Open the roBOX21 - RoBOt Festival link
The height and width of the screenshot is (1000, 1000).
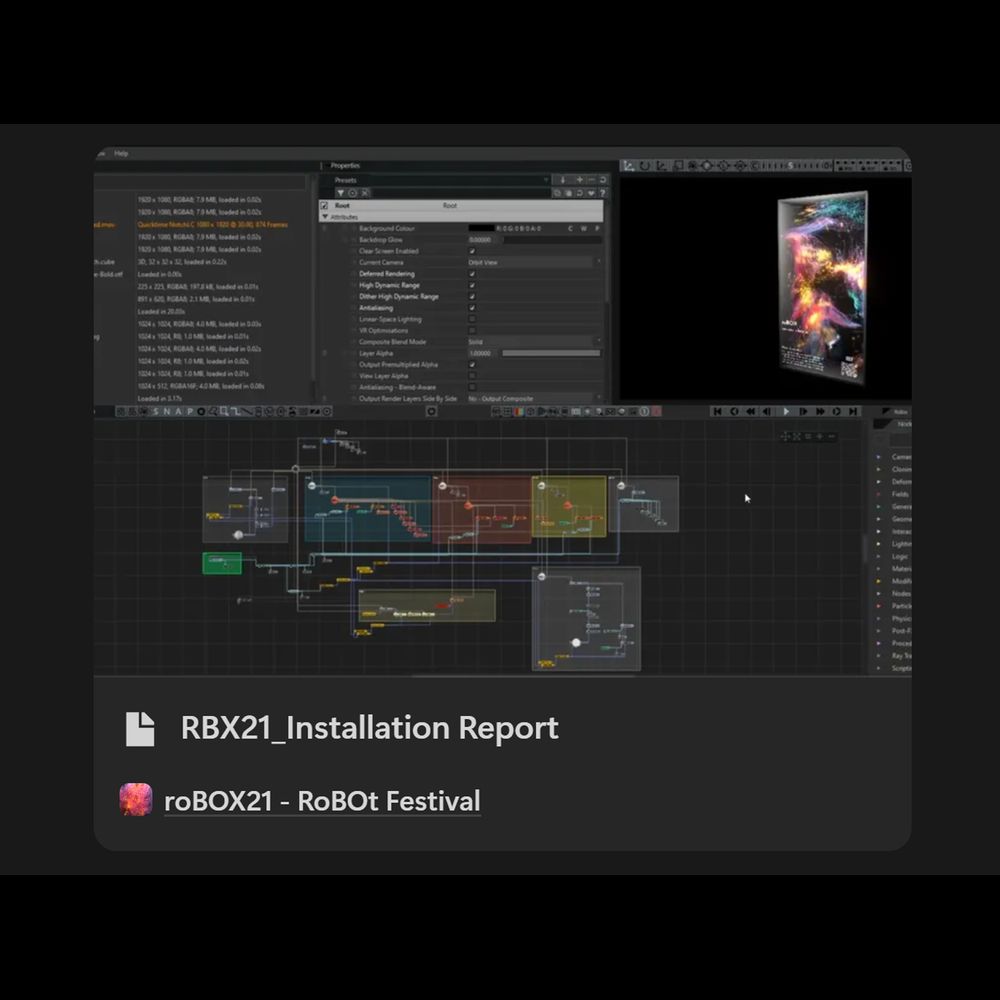(321, 801)
